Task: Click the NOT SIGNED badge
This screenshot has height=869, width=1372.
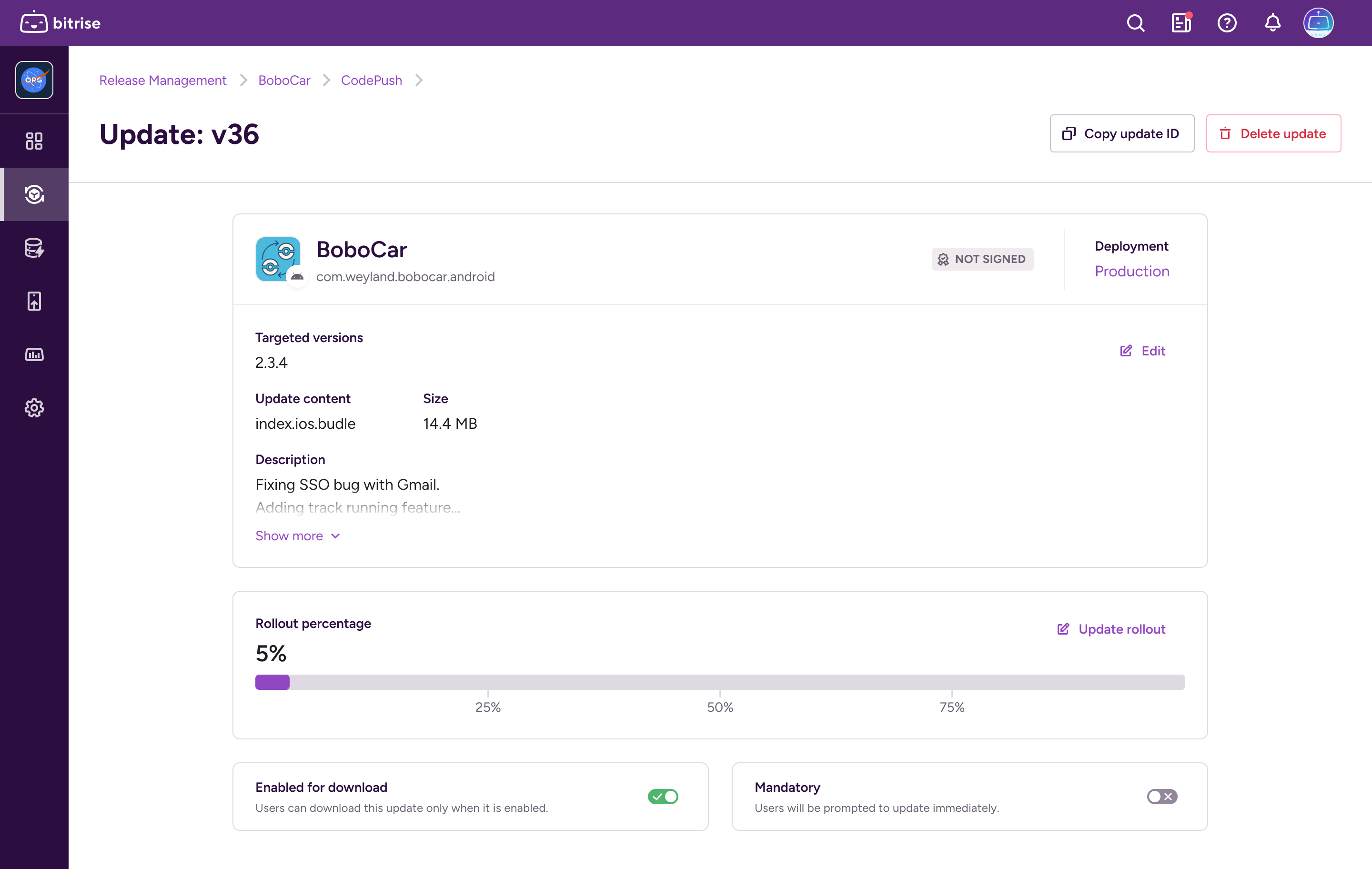Action: pos(982,259)
